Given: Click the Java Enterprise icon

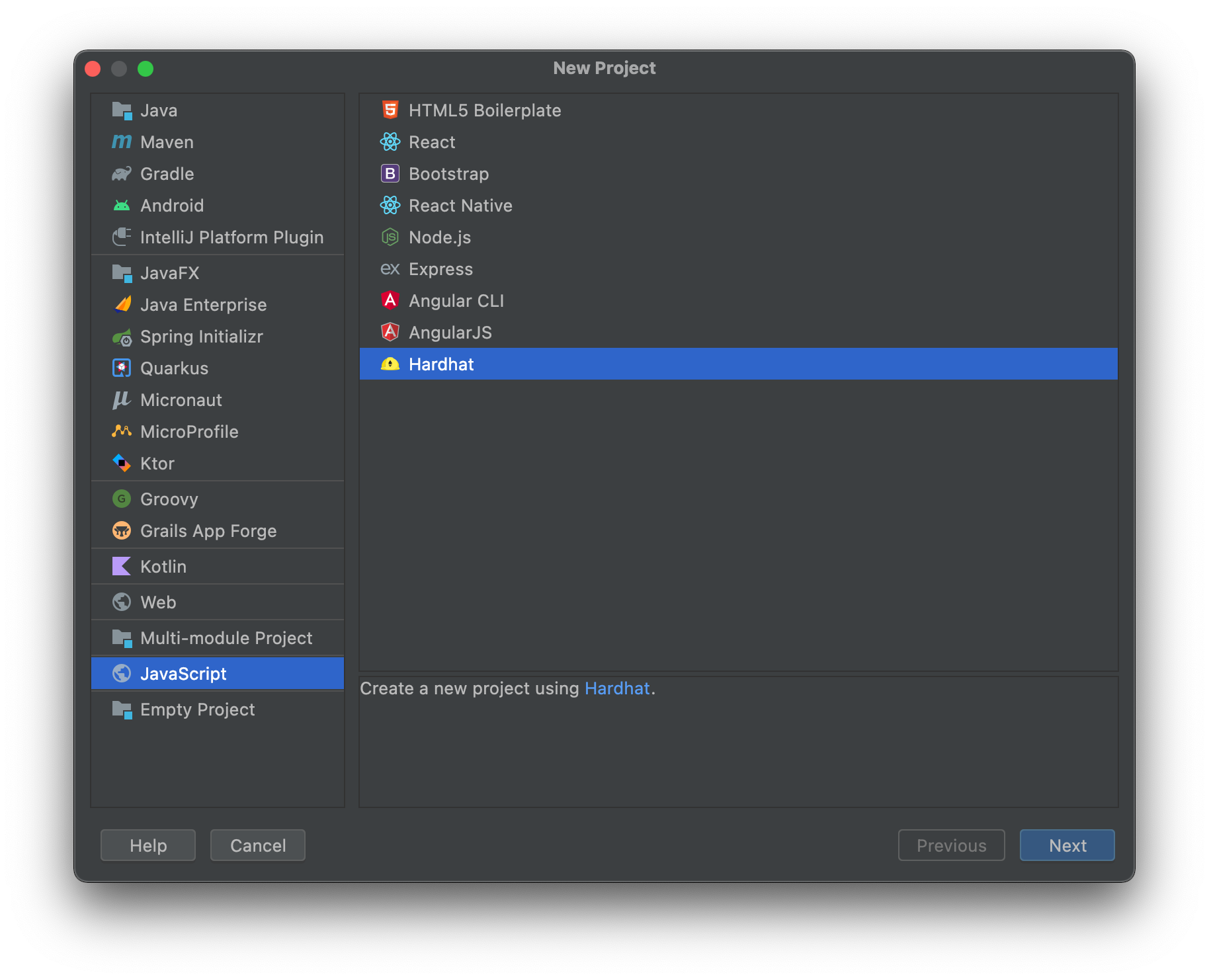Looking at the screenshot, I should click(x=122, y=305).
